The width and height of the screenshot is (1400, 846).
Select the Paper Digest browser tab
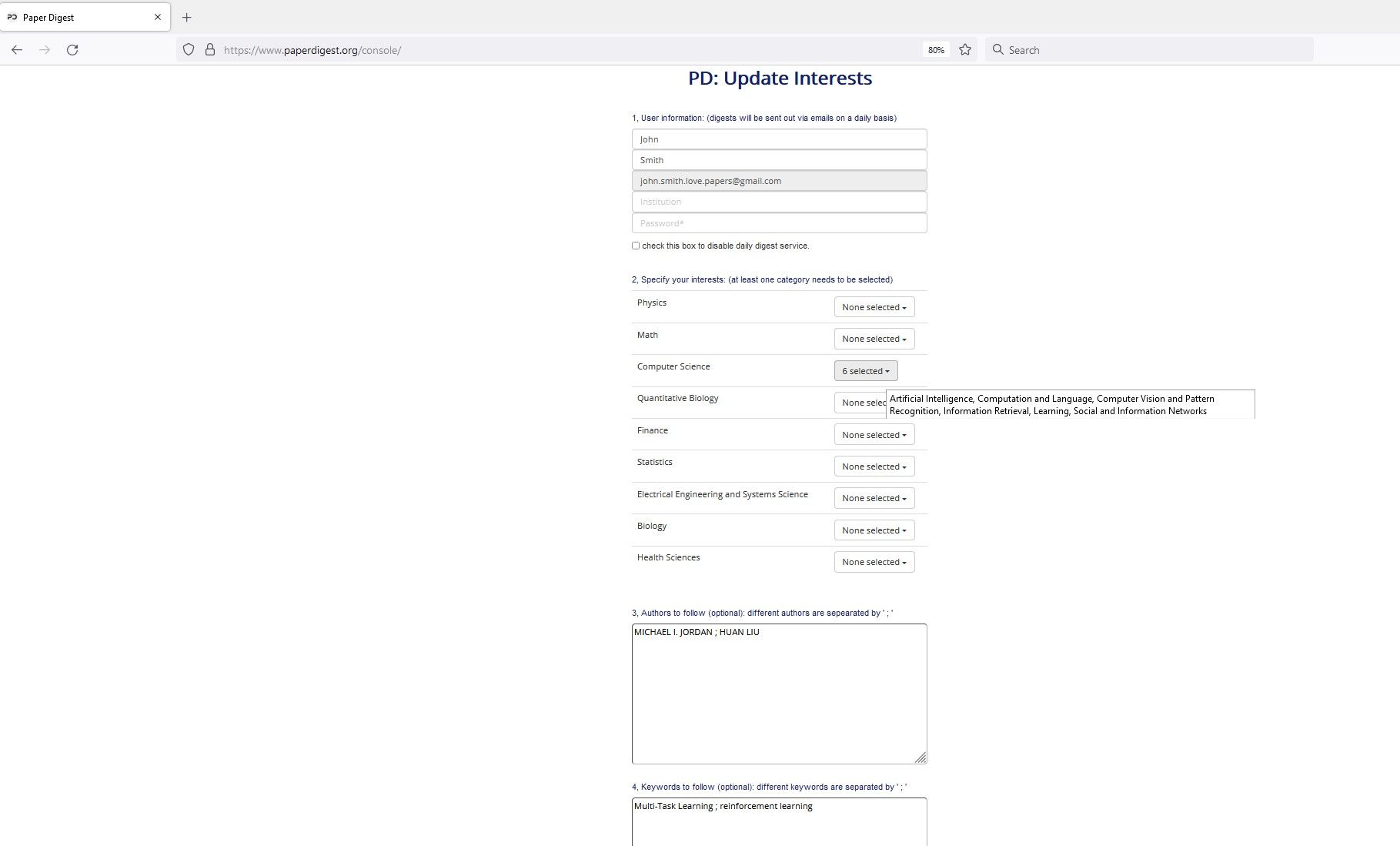(x=77, y=17)
